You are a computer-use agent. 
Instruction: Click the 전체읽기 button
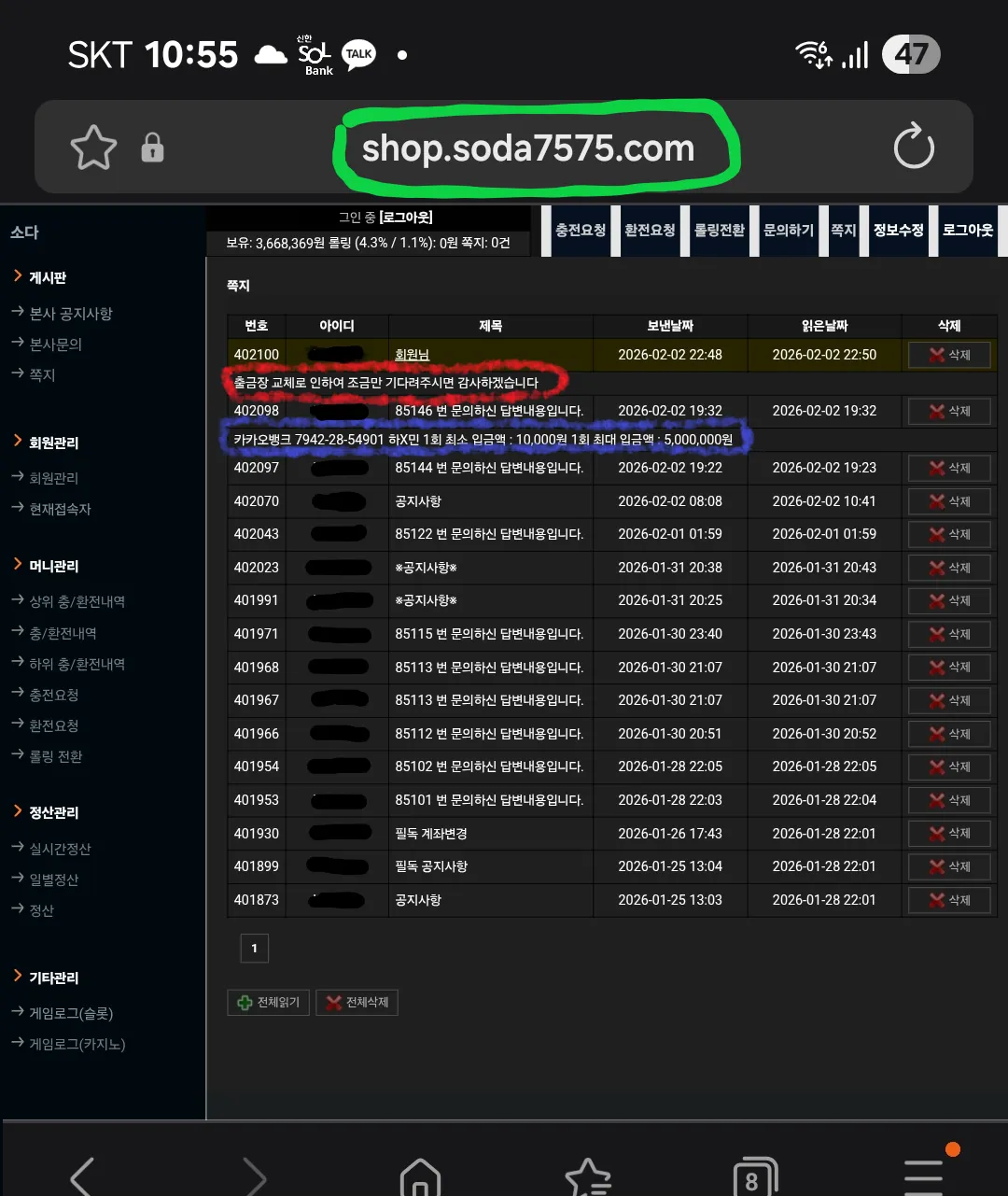(270, 1002)
